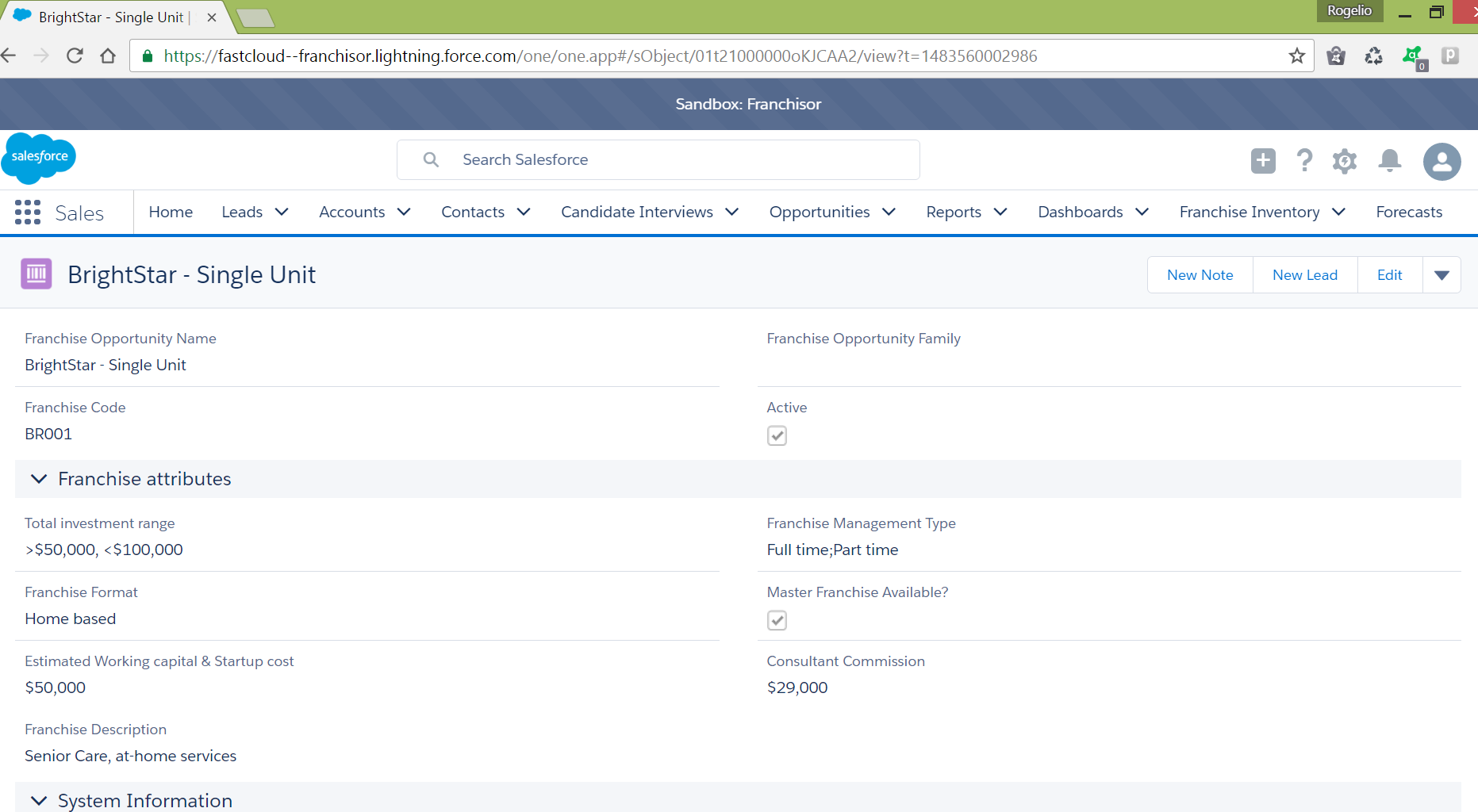This screenshot has height=812, width=1478.
Task: Click the New Lead button
Action: pos(1305,275)
